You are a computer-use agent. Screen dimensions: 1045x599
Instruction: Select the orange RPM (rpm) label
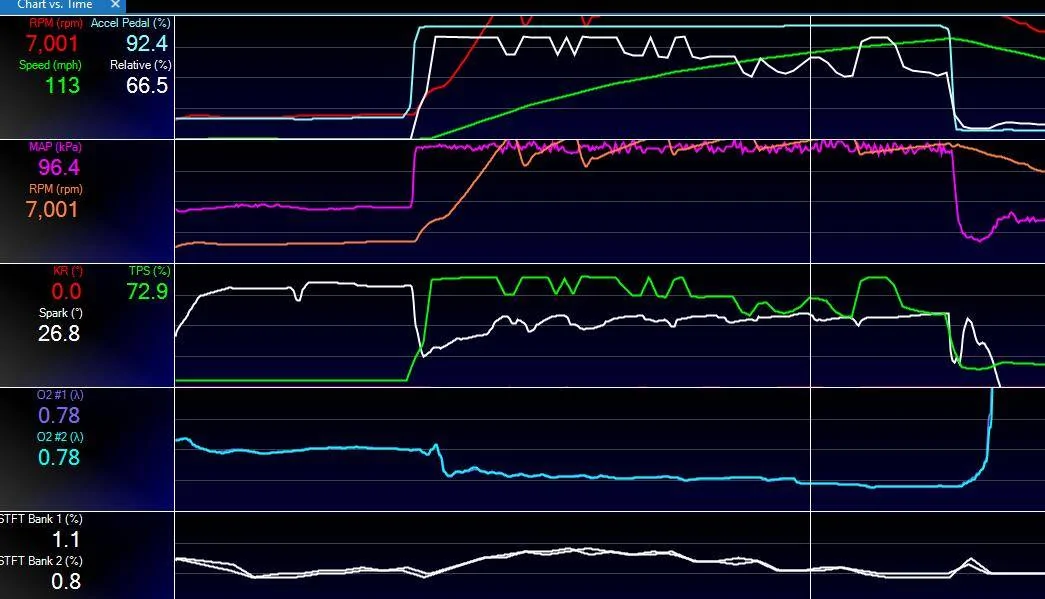56,189
